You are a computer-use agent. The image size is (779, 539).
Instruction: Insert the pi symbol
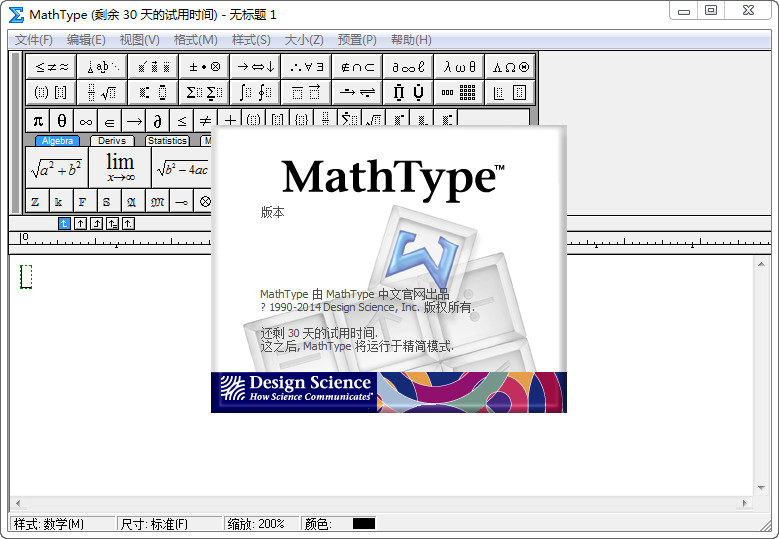(37, 121)
